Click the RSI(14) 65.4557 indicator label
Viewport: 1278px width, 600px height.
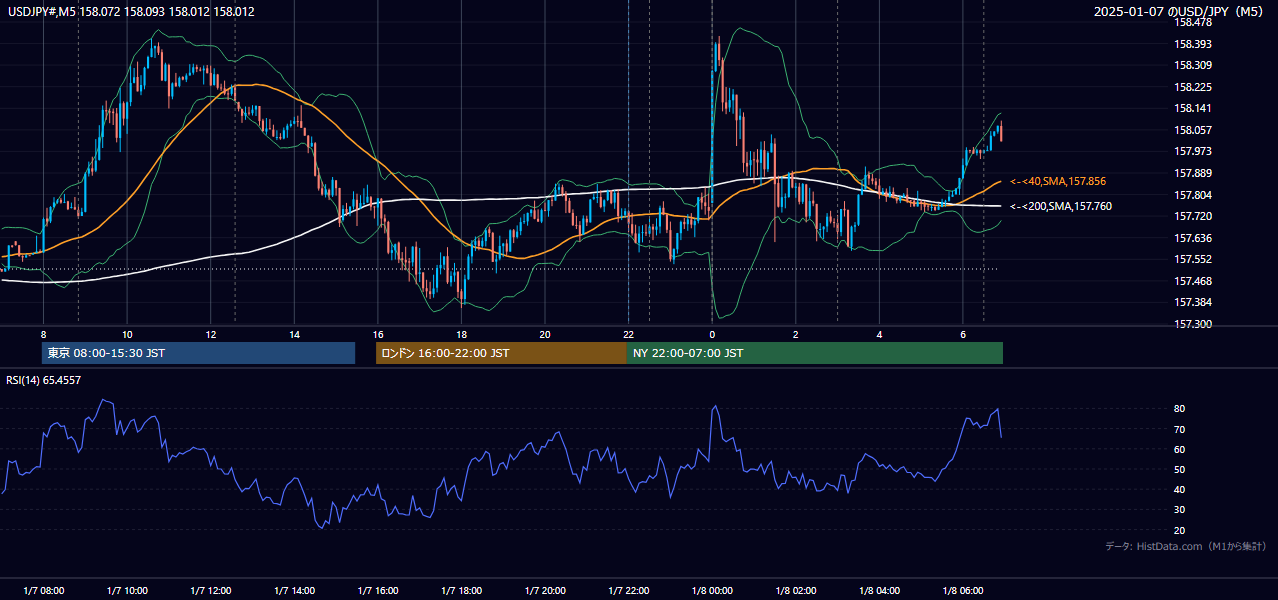(44, 380)
